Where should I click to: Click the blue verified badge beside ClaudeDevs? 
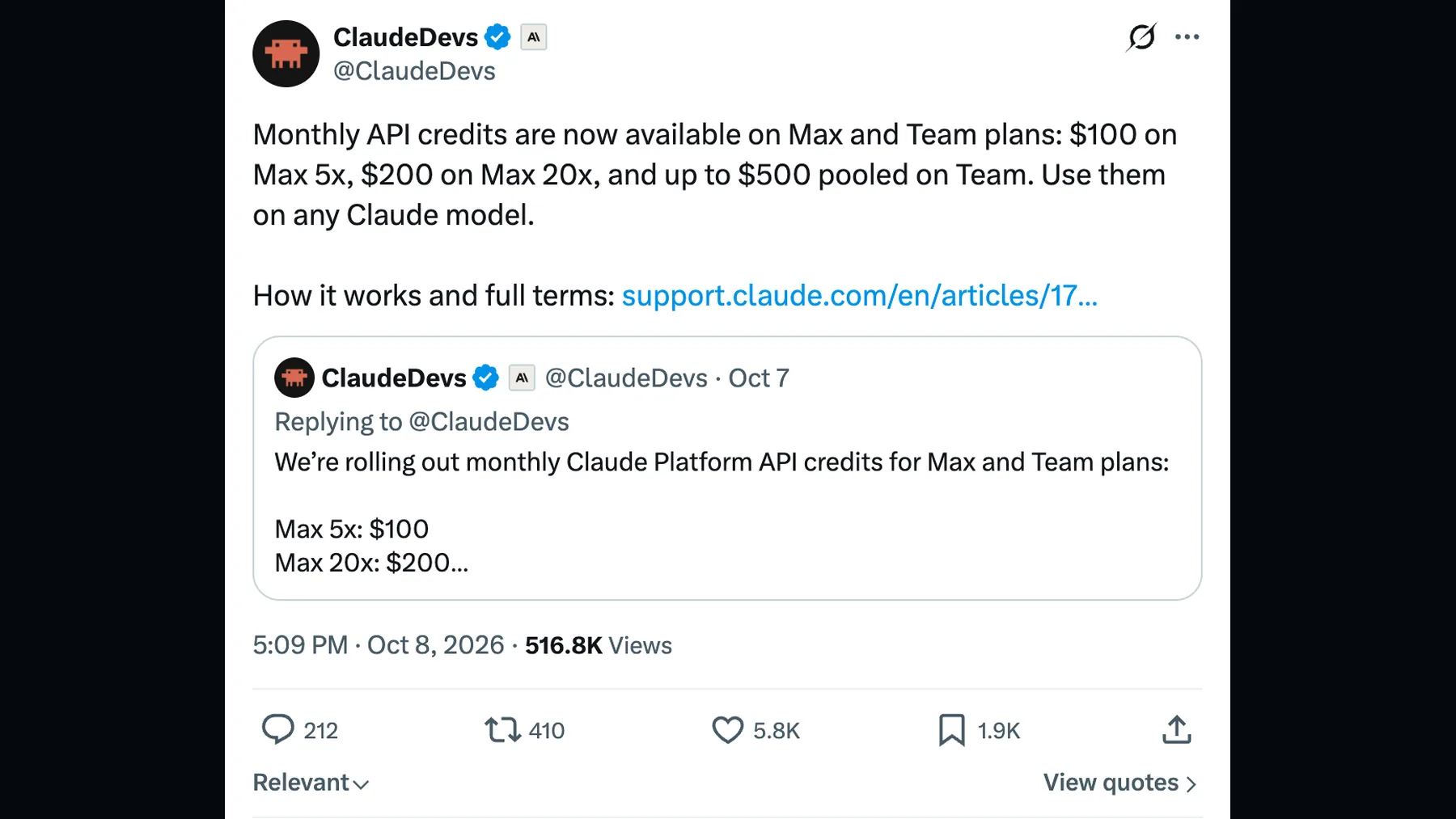(x=497, y=37)
